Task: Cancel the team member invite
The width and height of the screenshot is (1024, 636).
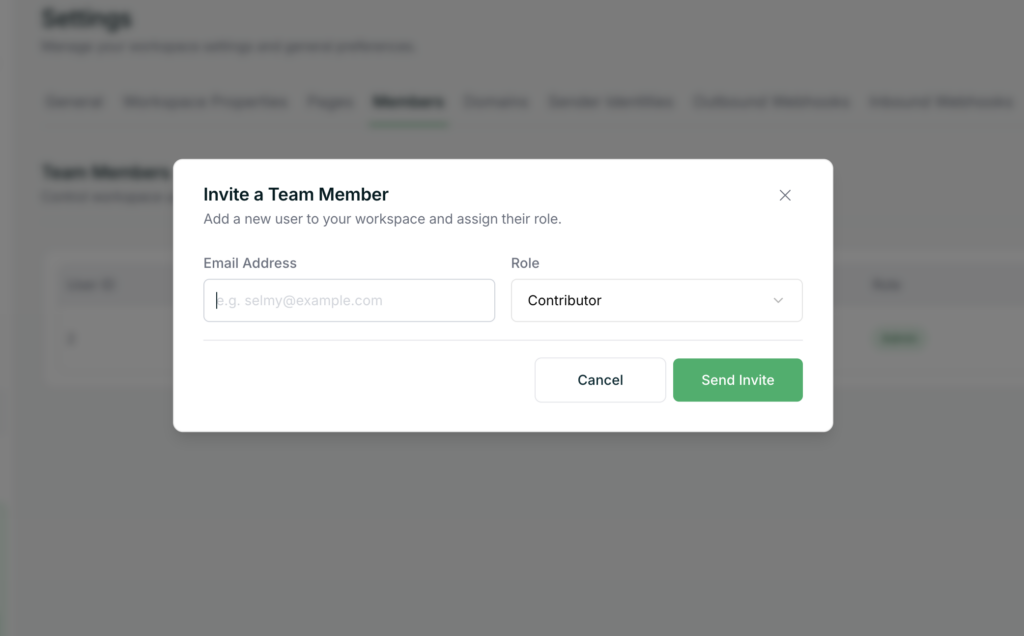Action: tap(600, 380)
